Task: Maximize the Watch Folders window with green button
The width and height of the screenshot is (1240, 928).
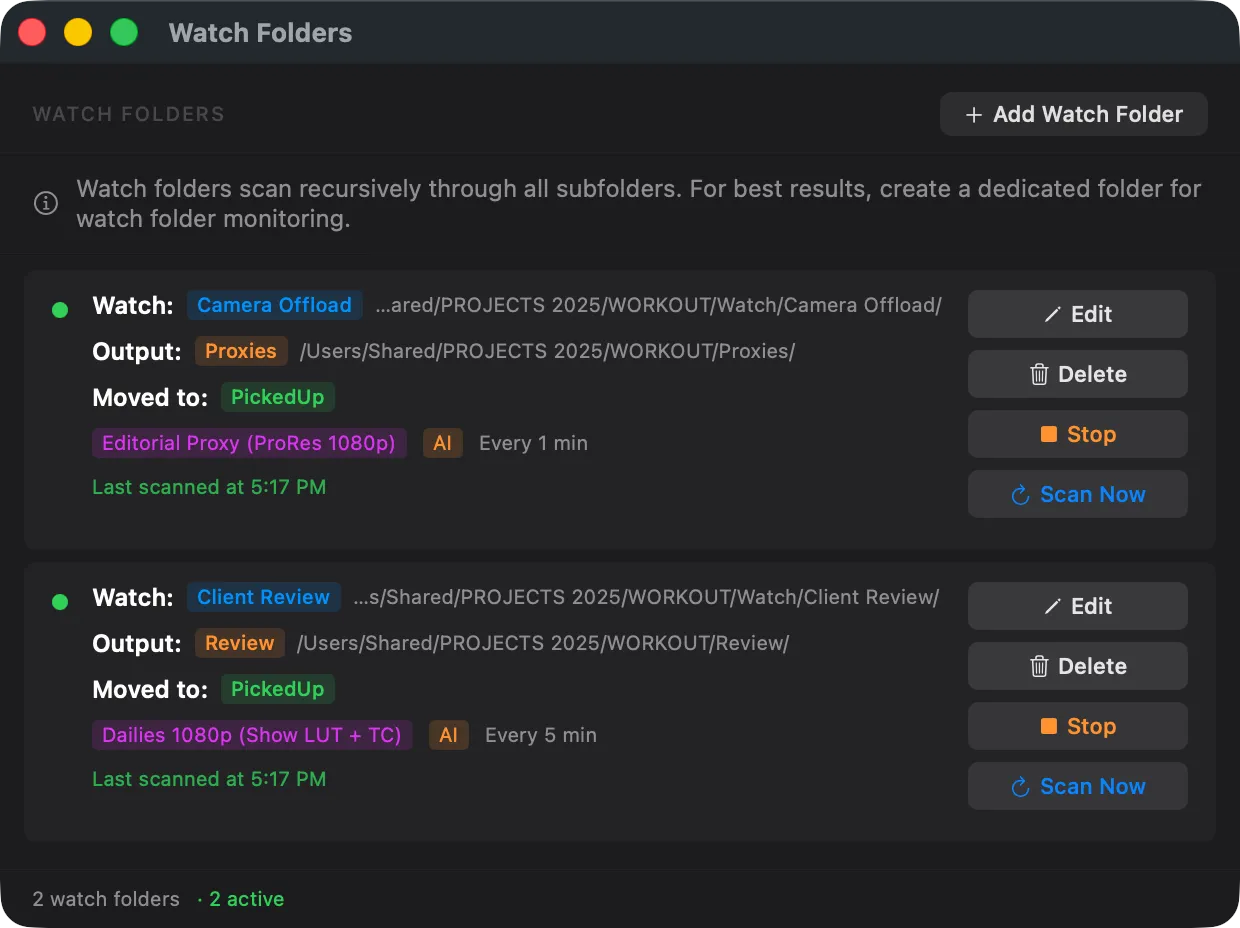Action: coord(124,33)
